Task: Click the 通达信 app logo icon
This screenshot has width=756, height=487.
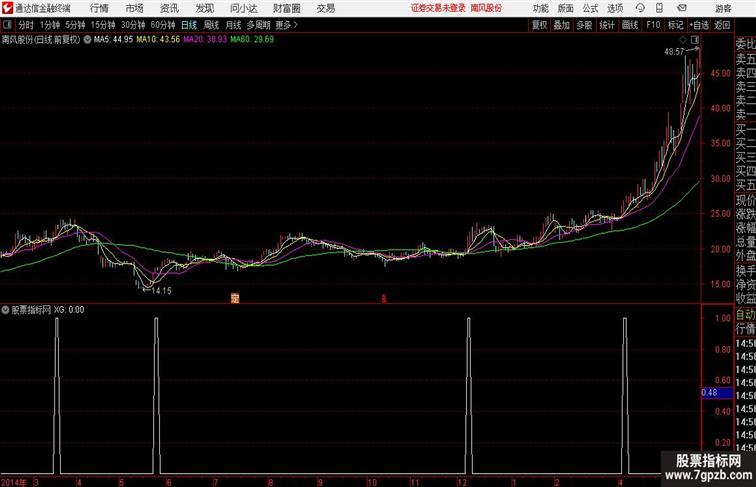Action: point(7,8)
